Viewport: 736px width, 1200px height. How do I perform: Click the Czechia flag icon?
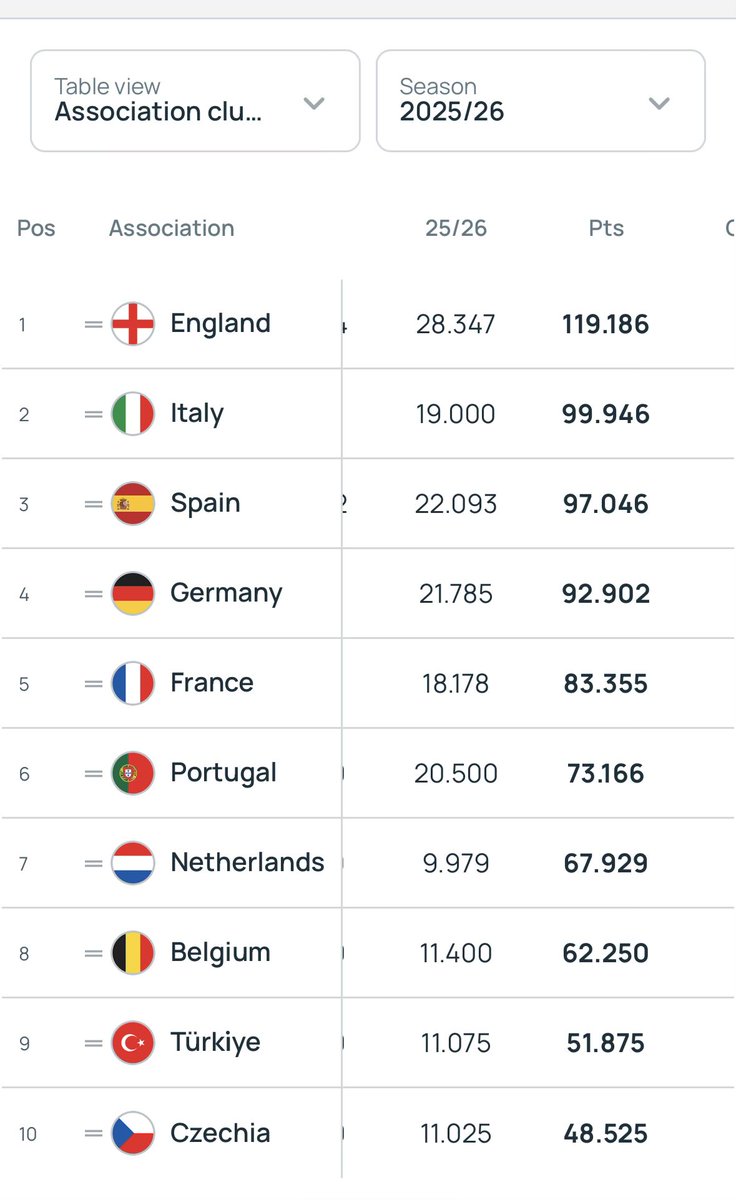(133, 1133)
